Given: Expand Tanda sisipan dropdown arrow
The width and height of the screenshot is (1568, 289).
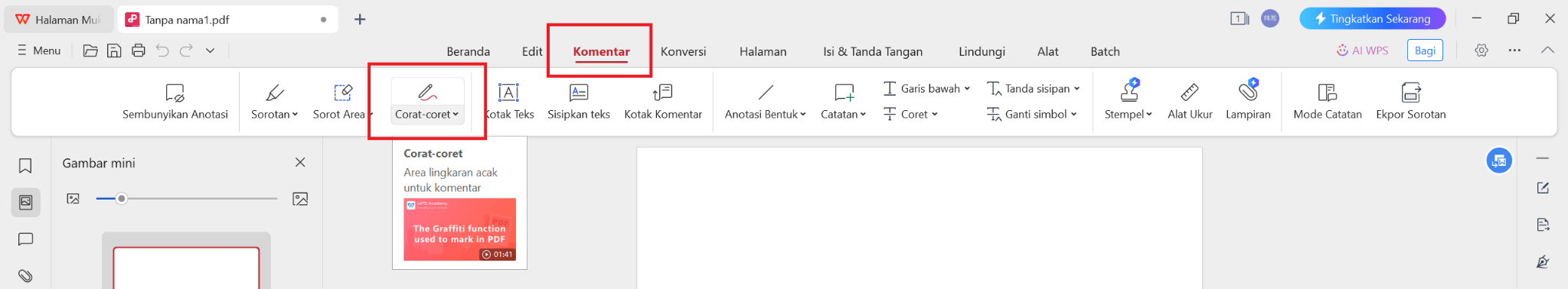Looking at the screenshot, I should pyautogui.click(x=1076, y=89).
